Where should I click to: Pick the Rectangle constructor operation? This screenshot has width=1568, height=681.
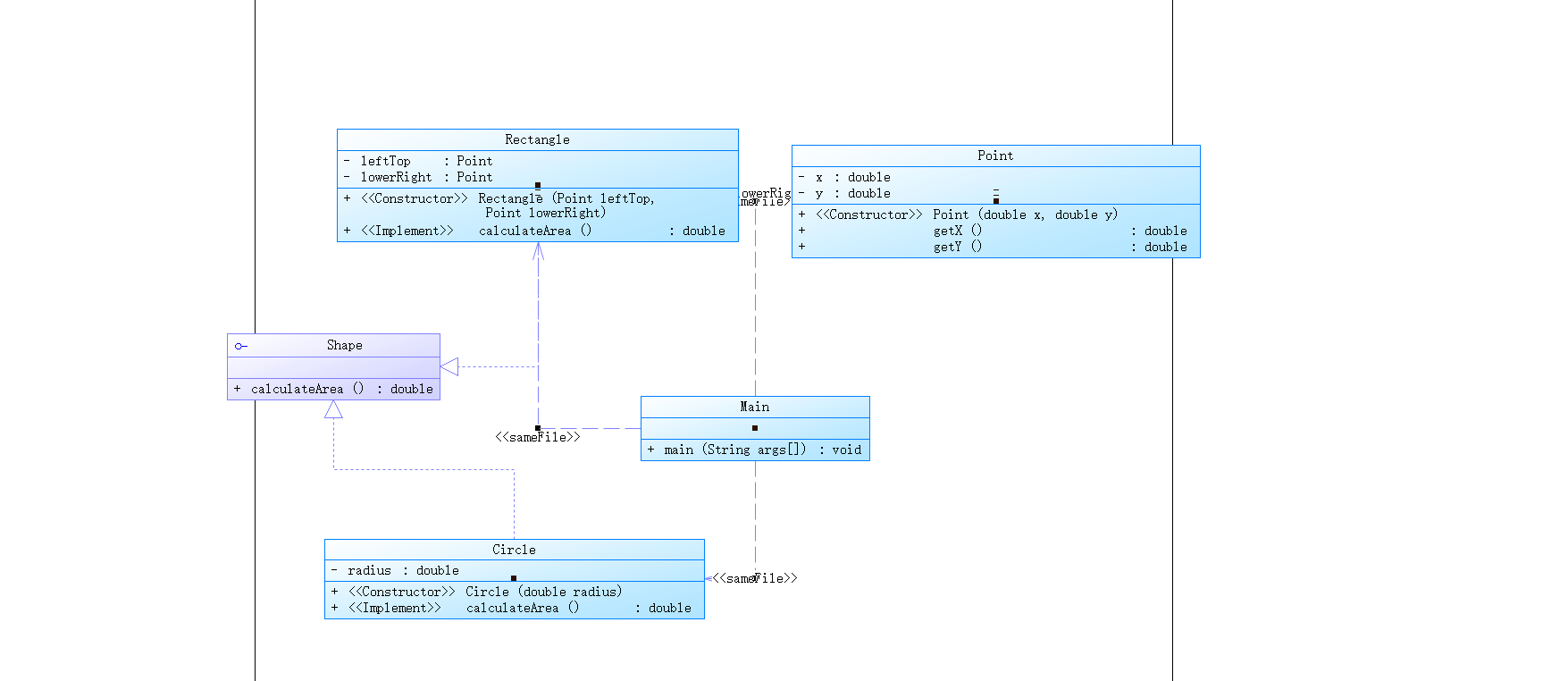(x=499, y=206)
